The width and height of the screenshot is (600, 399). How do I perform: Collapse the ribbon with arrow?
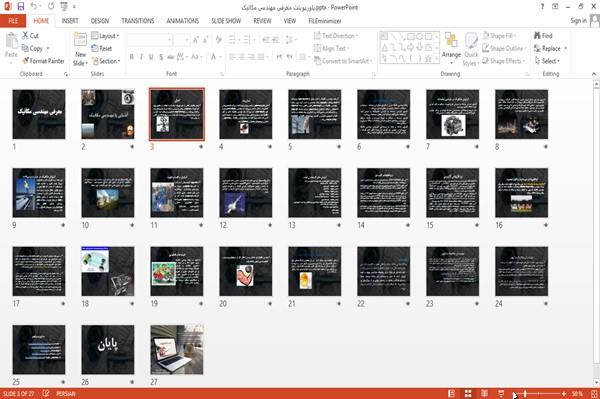pyautogui.click(x=594, y=74)
